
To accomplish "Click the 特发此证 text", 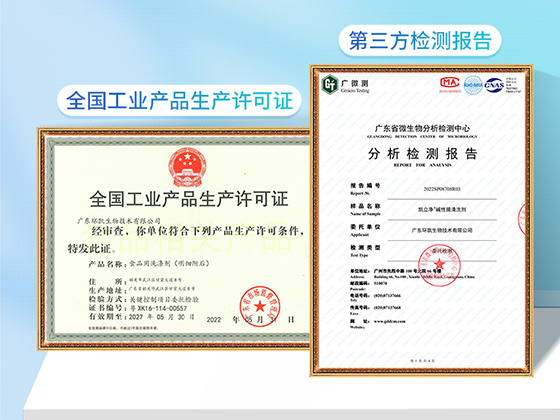I will coord(92,248).
